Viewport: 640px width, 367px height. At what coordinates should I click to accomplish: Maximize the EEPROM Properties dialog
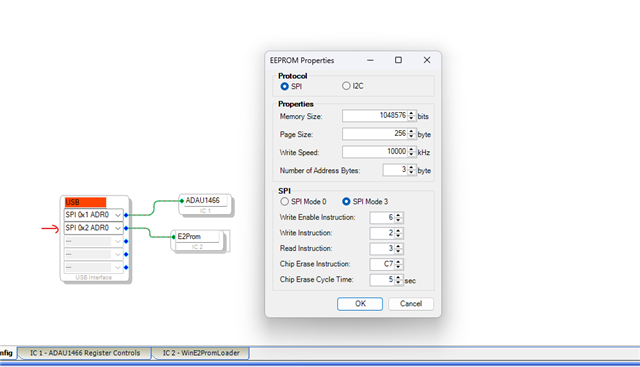click(x=398, y=60)
